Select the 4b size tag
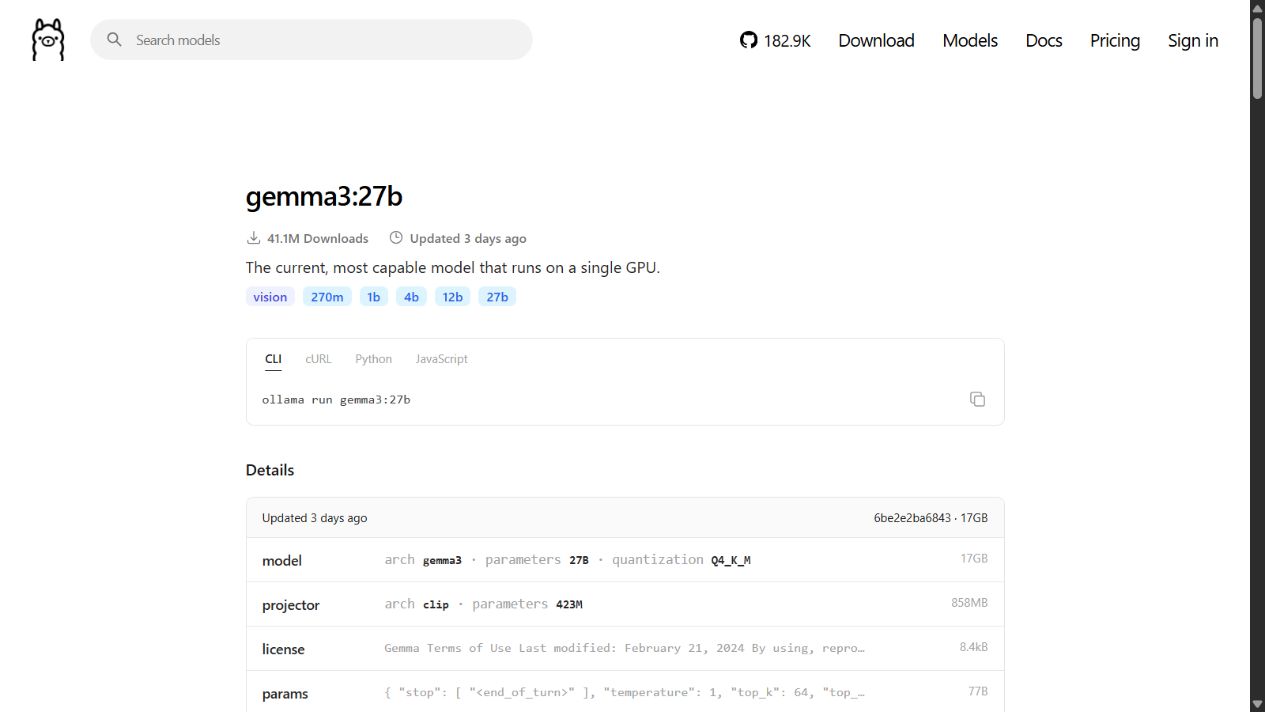The image size is (1265, 712). point(411,297)
